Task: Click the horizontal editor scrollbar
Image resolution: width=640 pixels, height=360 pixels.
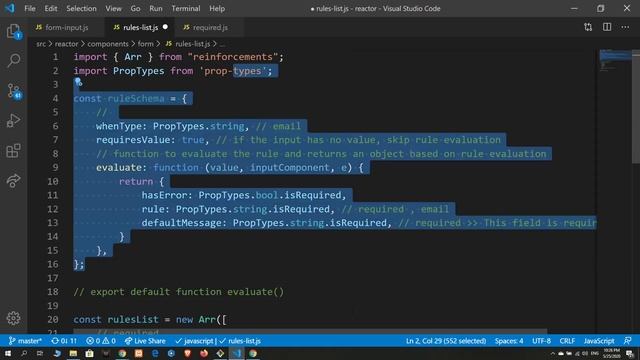Action: [310, 331]
